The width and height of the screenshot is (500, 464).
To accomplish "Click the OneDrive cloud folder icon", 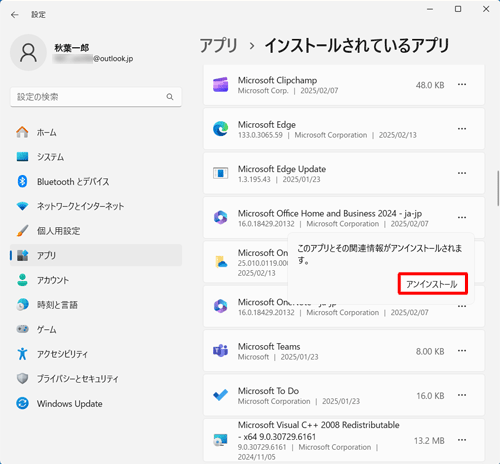I will pos(221,262).
